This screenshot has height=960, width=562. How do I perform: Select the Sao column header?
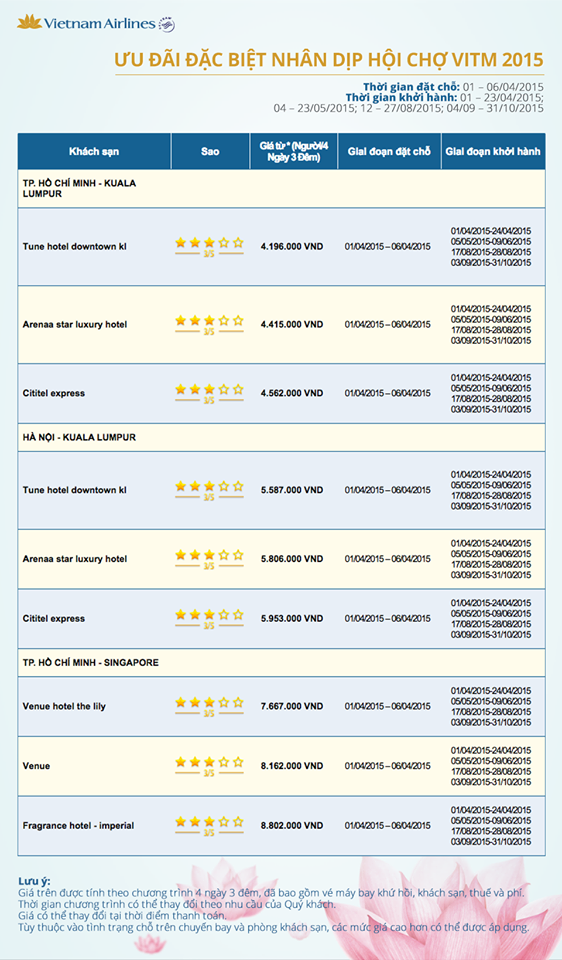click(210, 151)
